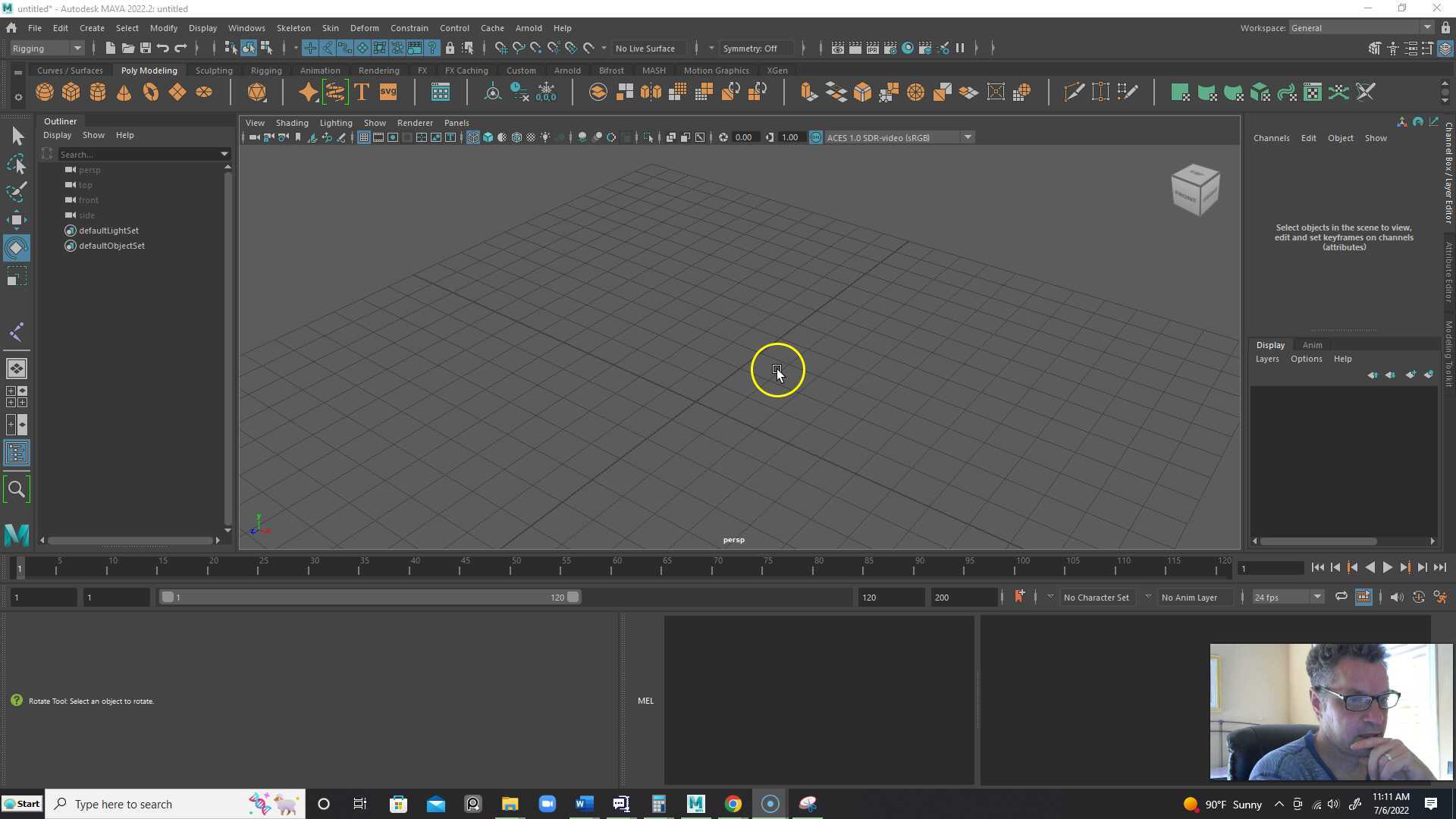This screenshot has width=1456, height=819.
Task: Launch Google Chrome from the taskbar
Action: tap(733, 803)
